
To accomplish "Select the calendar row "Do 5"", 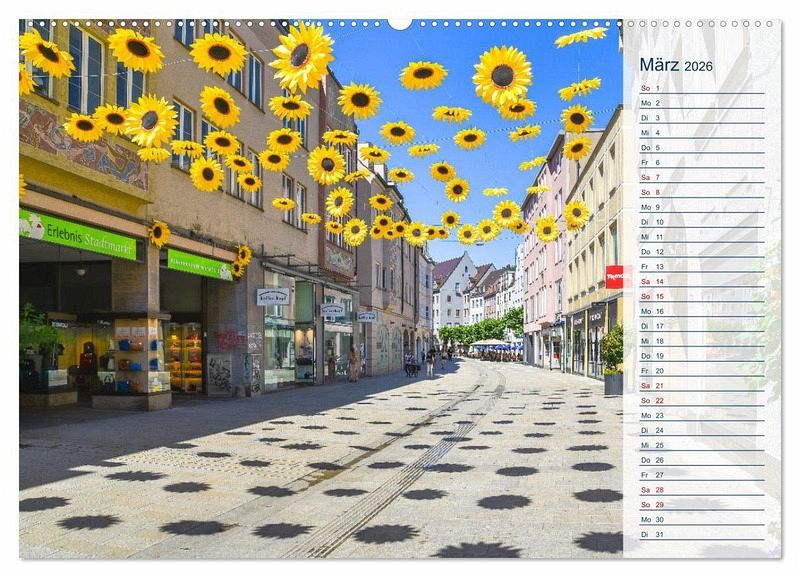I will (x=702, y=147).
